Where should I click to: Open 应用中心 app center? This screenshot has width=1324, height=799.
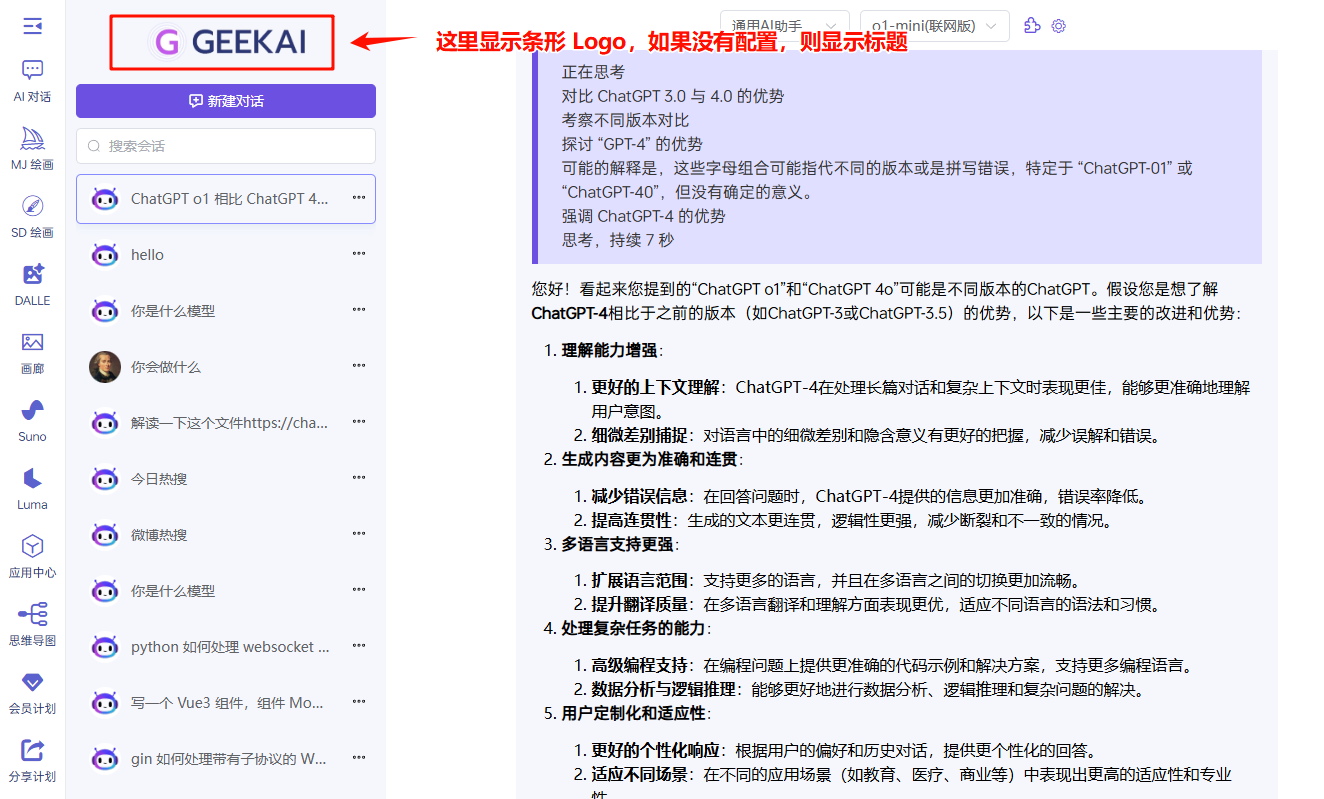pos(32,556)
